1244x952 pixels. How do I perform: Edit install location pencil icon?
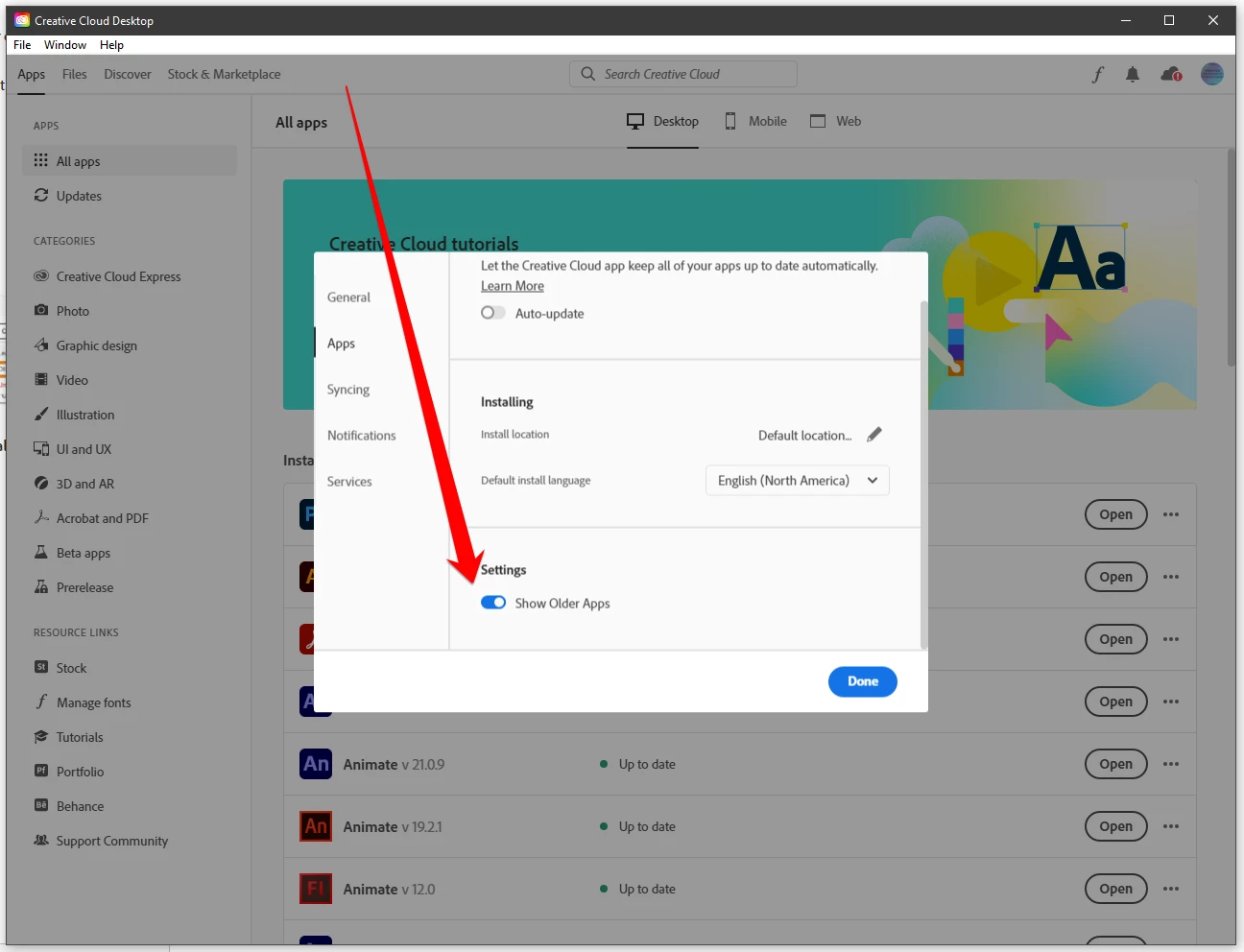pos(874,435)
